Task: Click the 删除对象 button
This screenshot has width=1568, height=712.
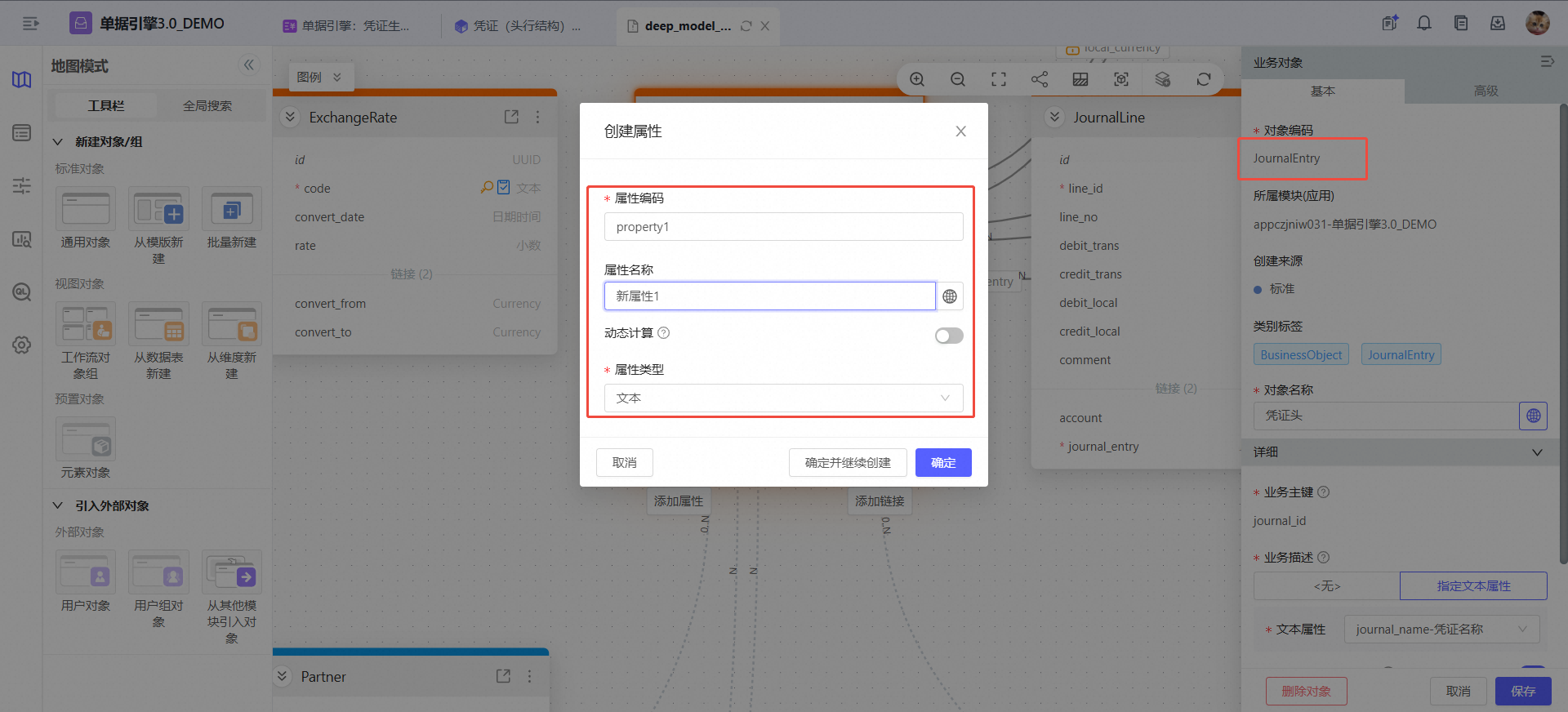Action: point(1306,691)
